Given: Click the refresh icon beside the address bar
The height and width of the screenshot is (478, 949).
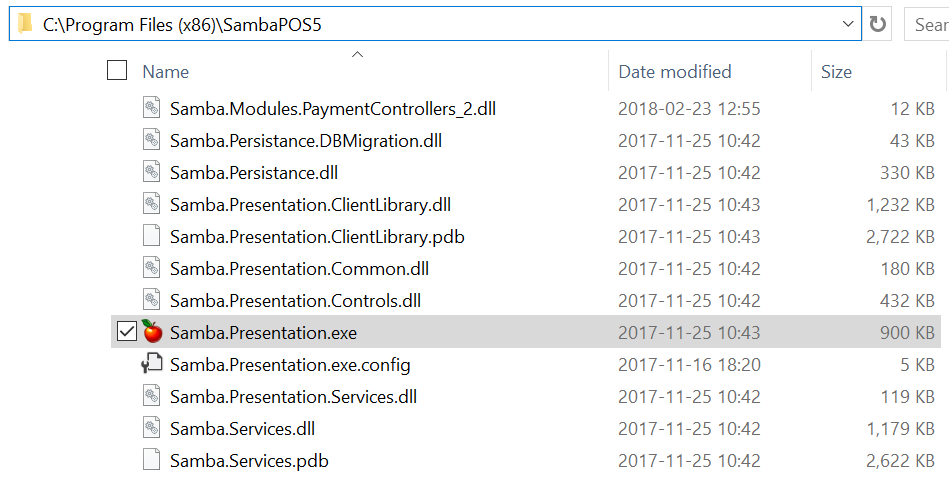Looking at the screenshot, I should [878, 24].
